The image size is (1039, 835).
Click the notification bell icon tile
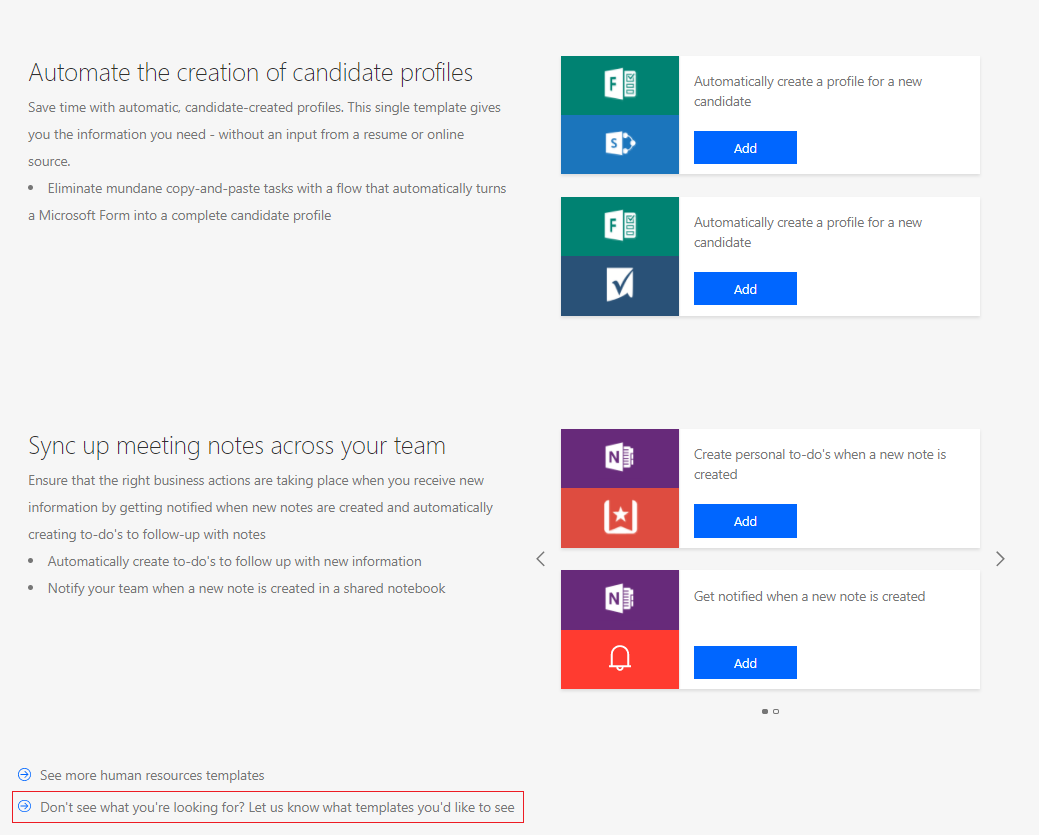(x=620, y=659)
